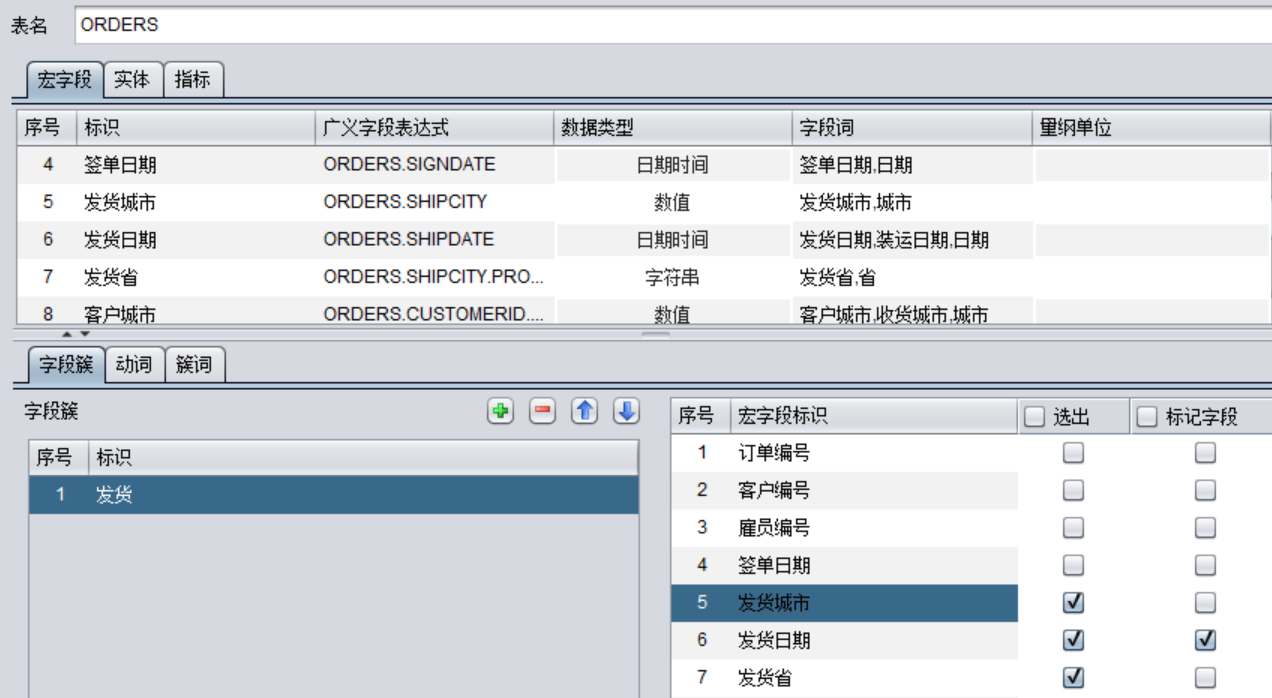Uncheck 选出 for 发货日期 row
The height and width of the screenshot is (698, 1272).
coord(1073,640)
